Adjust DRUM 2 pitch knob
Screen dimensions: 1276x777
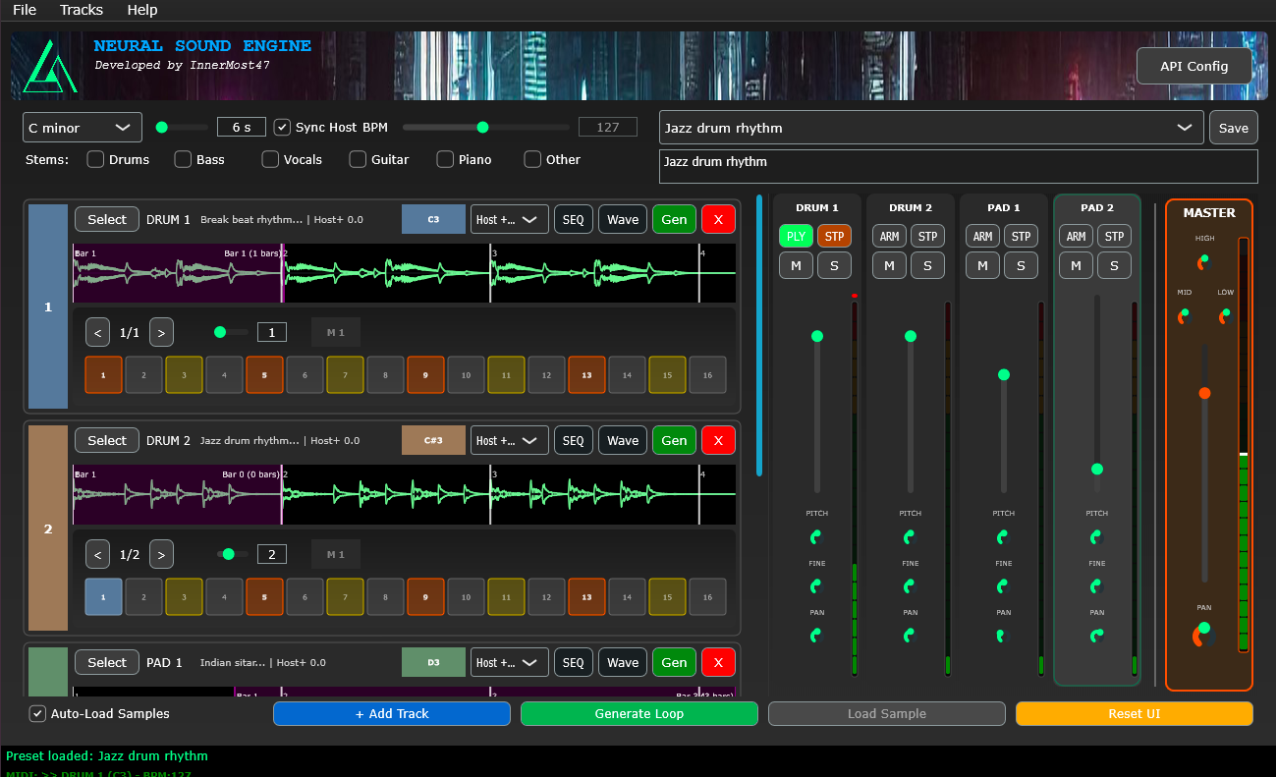(909, 537)
